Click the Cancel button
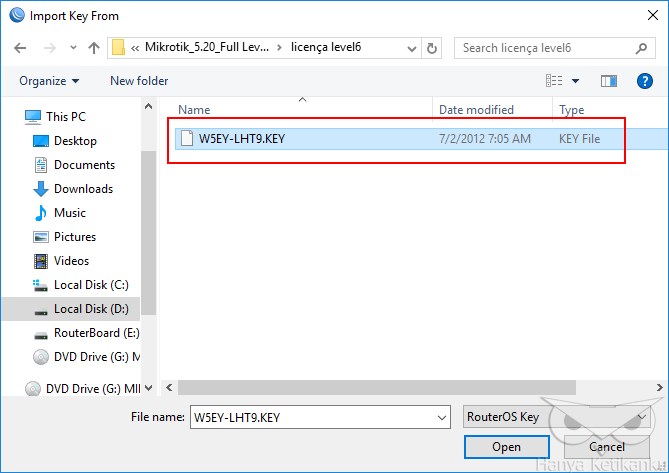Viewport: 669px width, 473px height. click(607, 447)
